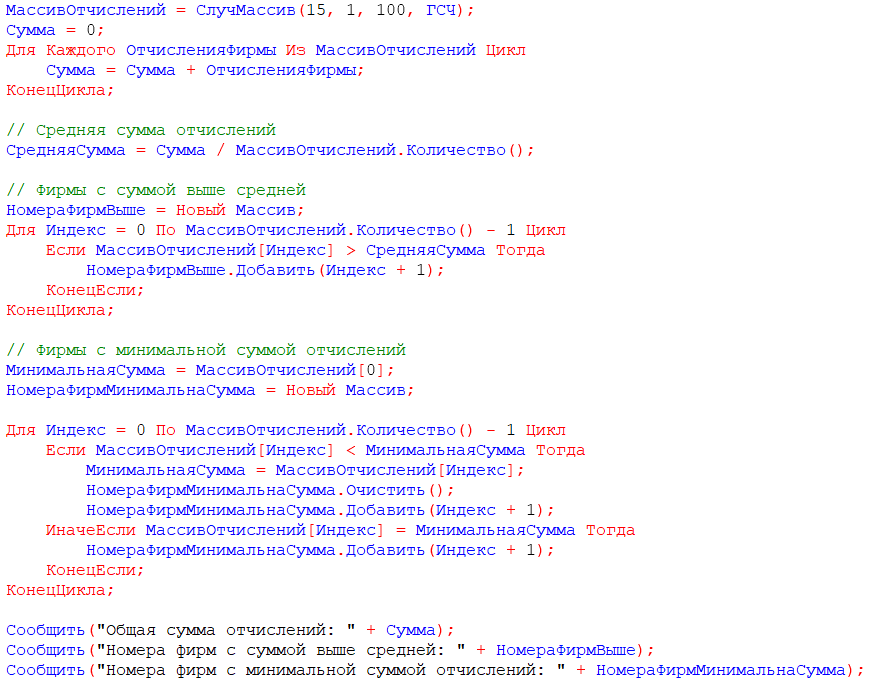Click the line "НомераФирмВыше = Новый Массив;"
The height and width of the screenshot is (692, 884).
click(x=155, y=210)
